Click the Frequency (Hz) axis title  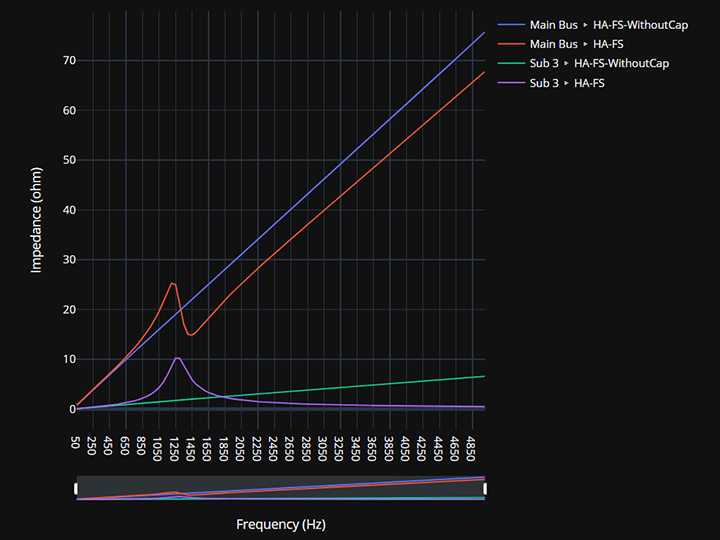(x=281, y=524)
